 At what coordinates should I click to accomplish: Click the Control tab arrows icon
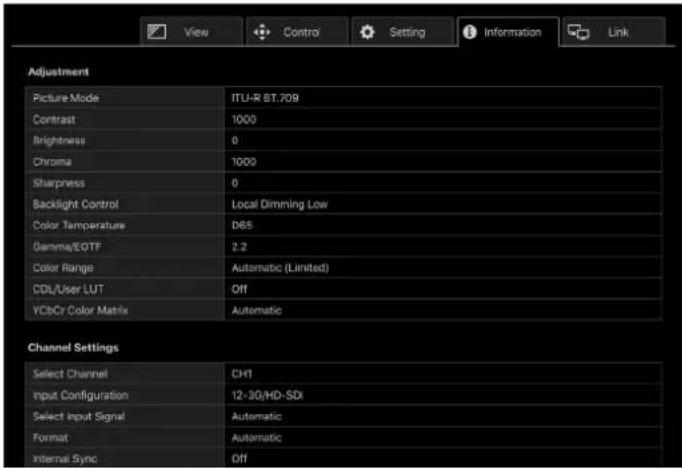tap(262, 32)
